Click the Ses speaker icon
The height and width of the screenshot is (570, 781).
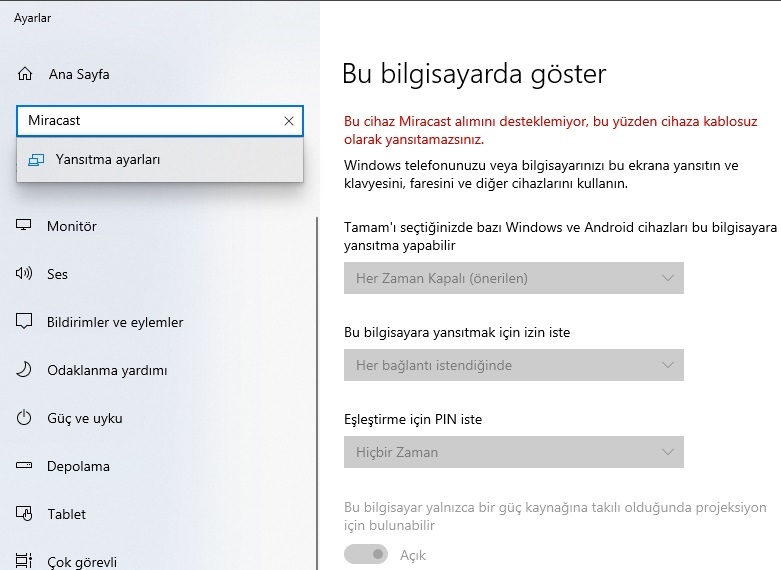point(23,273)
